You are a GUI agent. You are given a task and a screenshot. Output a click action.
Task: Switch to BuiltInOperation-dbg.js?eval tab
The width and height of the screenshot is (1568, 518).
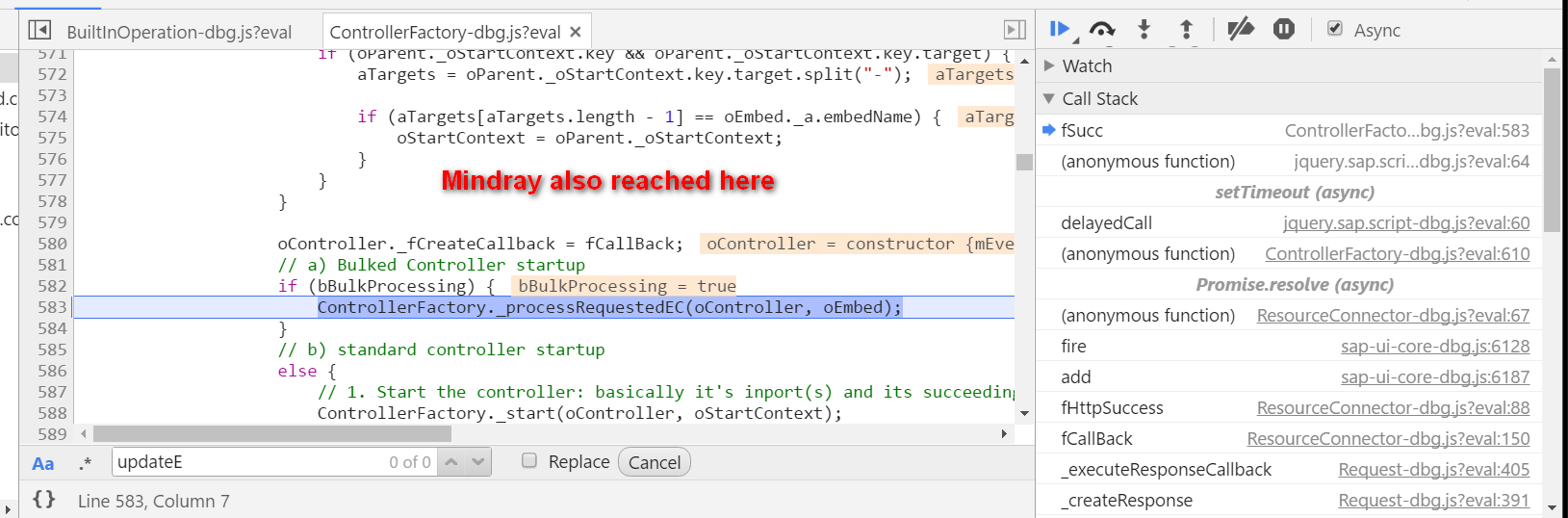(x=179, y=32)
